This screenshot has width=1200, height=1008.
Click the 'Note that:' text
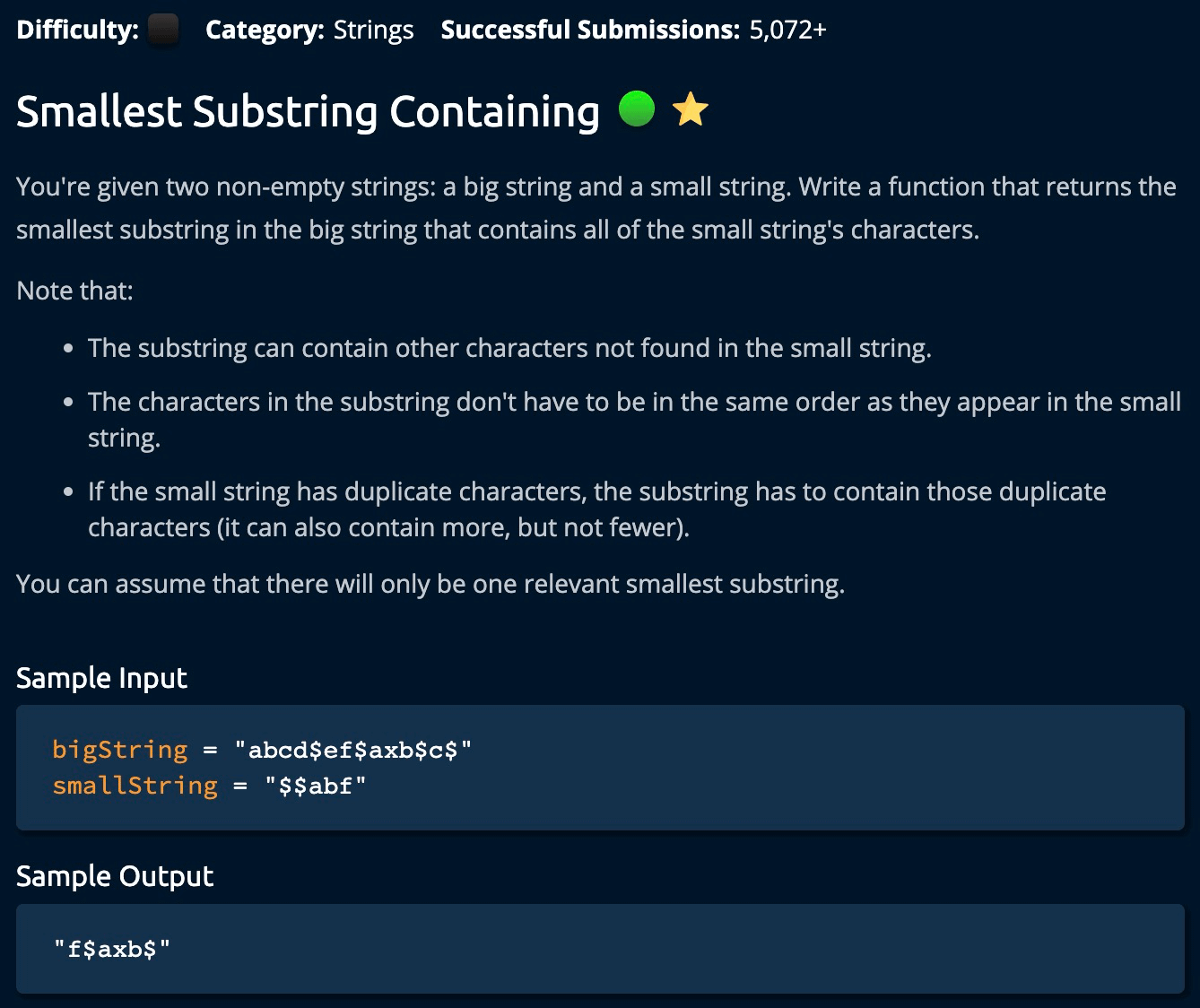[74, 291]
